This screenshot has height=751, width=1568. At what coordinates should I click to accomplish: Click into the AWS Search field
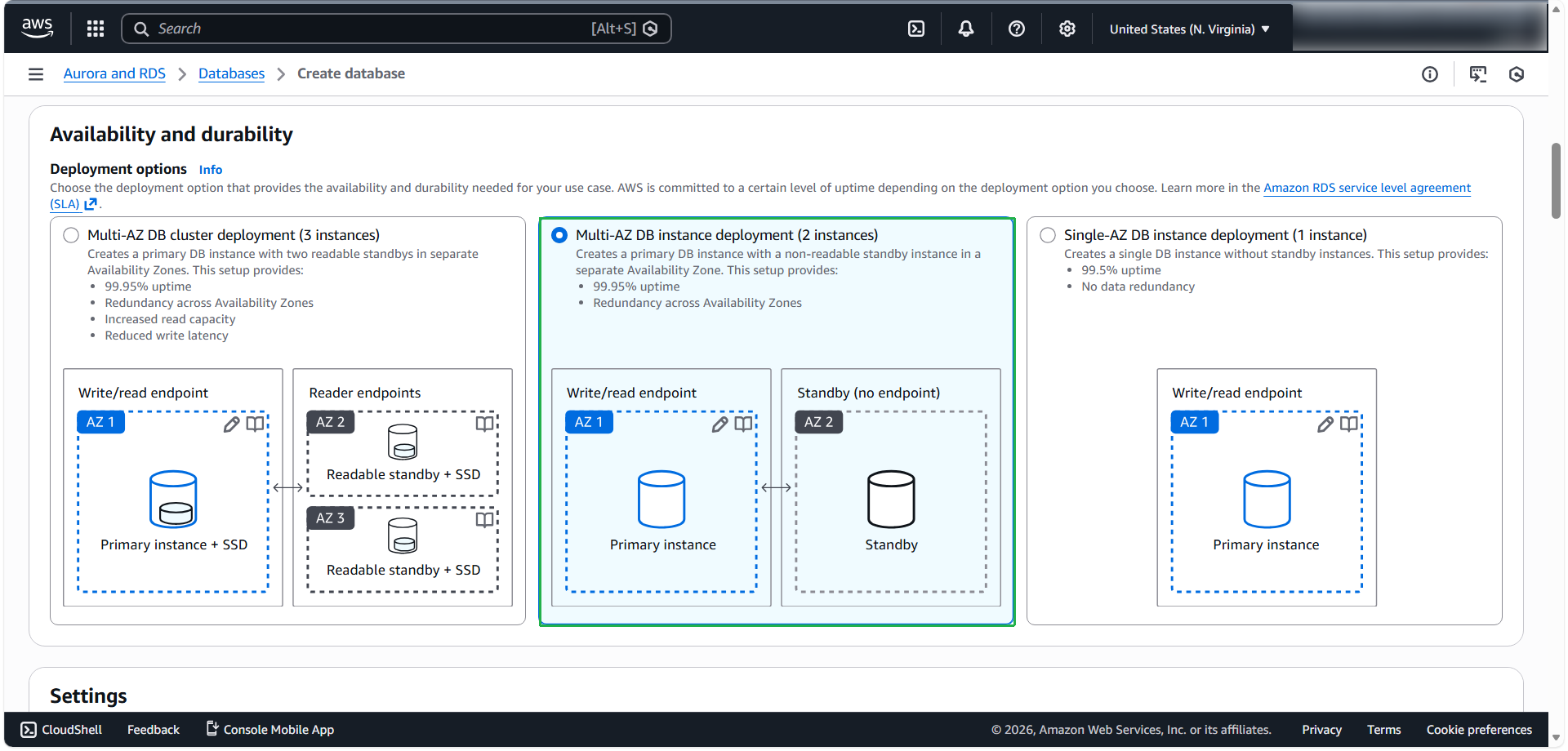click(396, 29)
